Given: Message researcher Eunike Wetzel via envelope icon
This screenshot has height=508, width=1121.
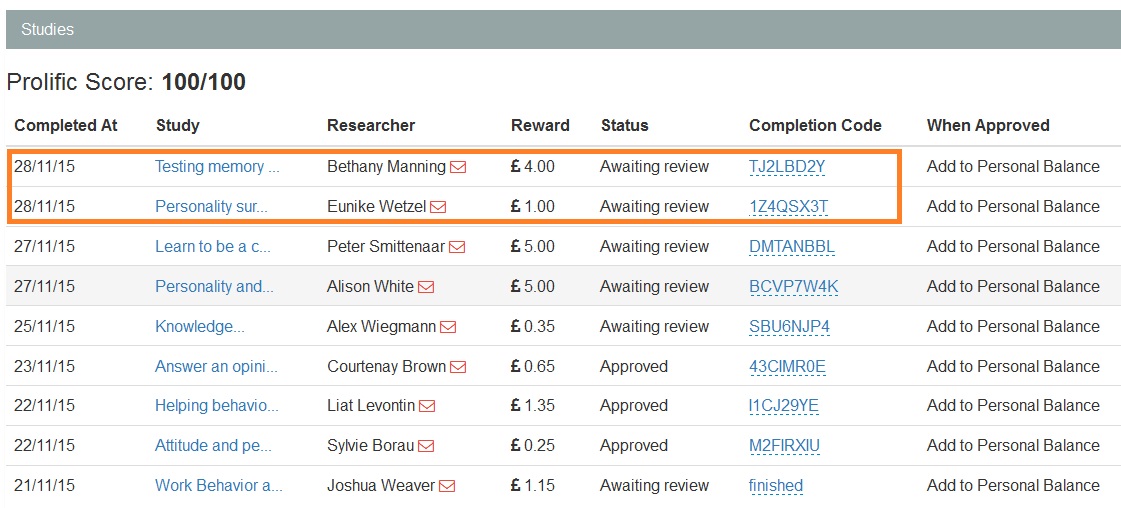Looking at the screenshot, I should [x=438, y=207].
